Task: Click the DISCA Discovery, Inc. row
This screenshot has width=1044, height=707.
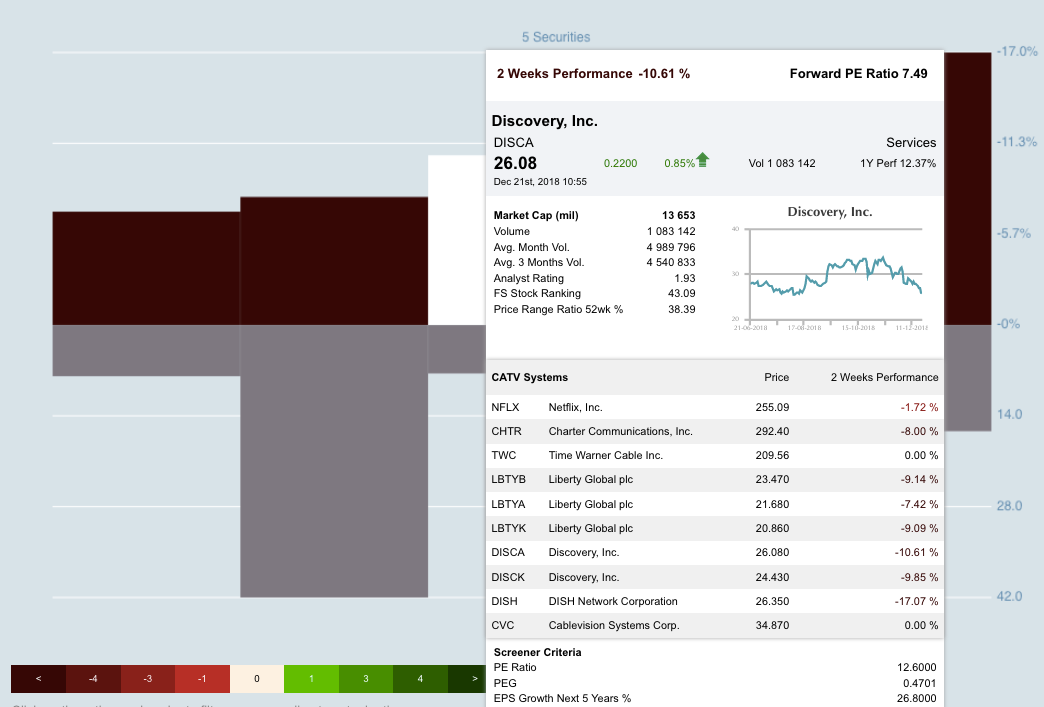Action: tap(714, 553)
